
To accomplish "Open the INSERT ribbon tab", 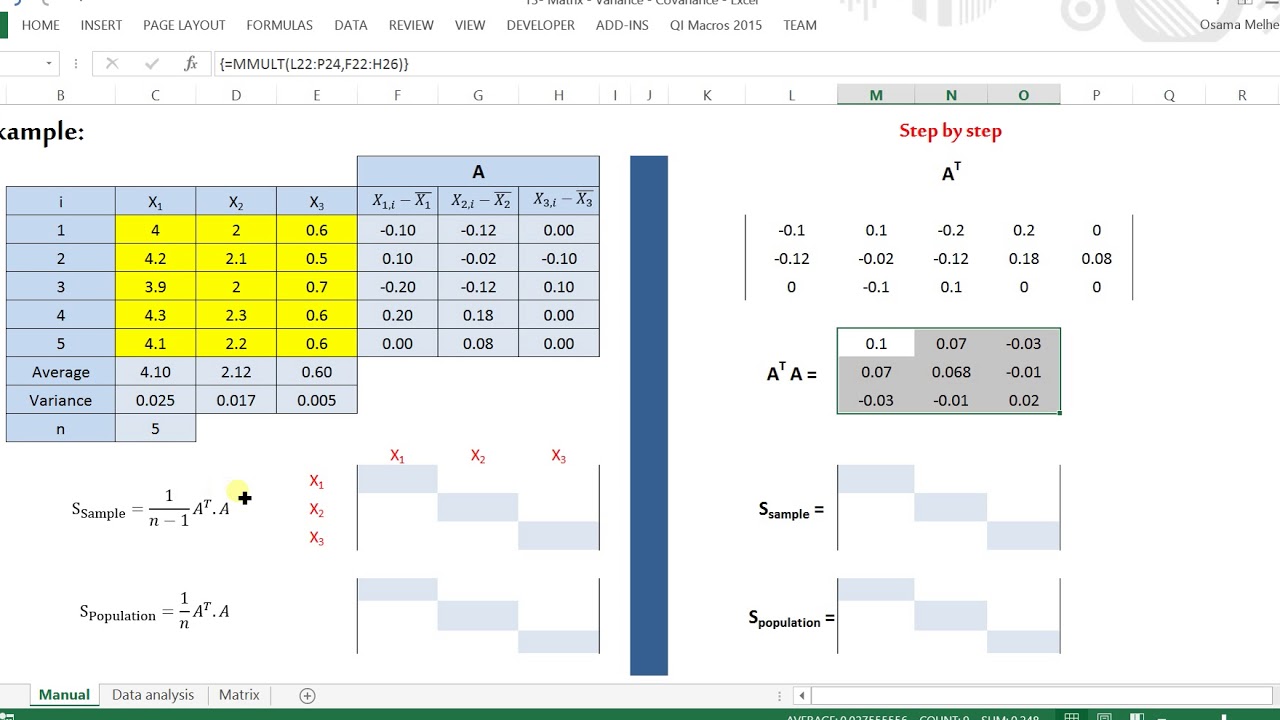I will [101, 25].
